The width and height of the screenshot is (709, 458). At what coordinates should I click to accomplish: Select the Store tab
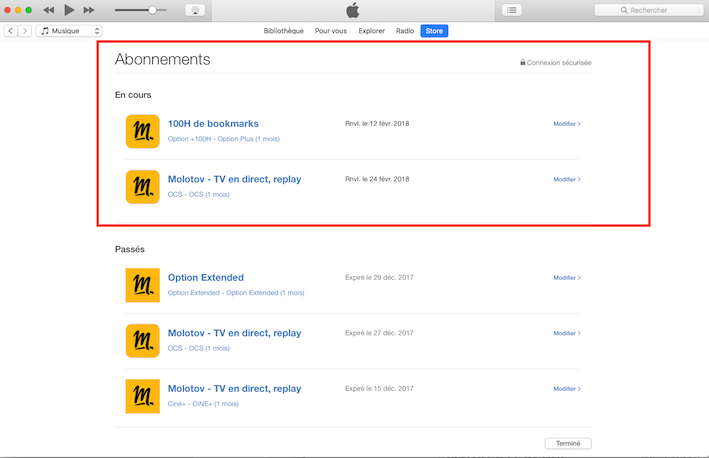tap(434, 31)
